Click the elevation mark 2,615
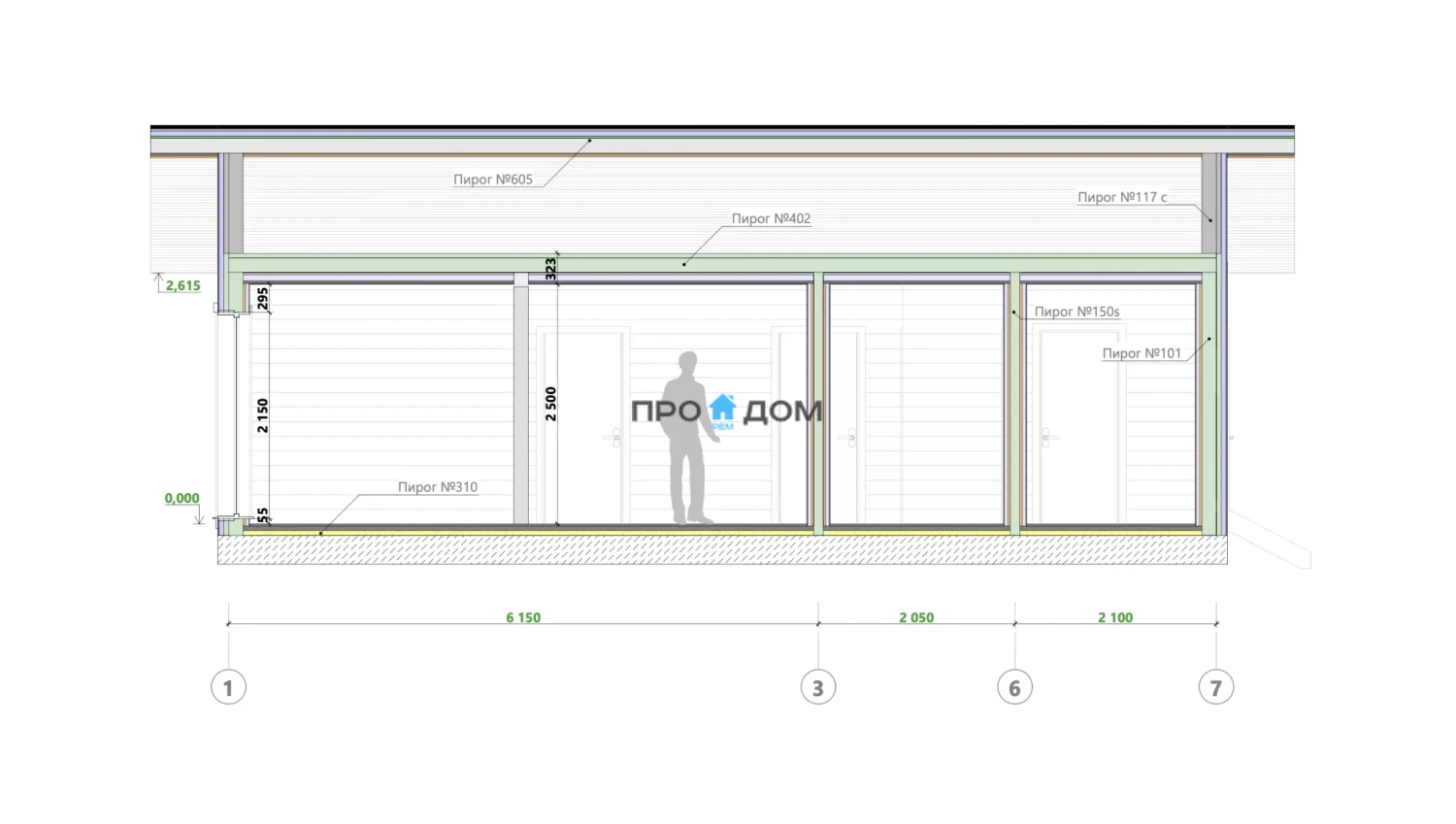1456x824 pixels. pyautogui.click(x=182, y=285)
